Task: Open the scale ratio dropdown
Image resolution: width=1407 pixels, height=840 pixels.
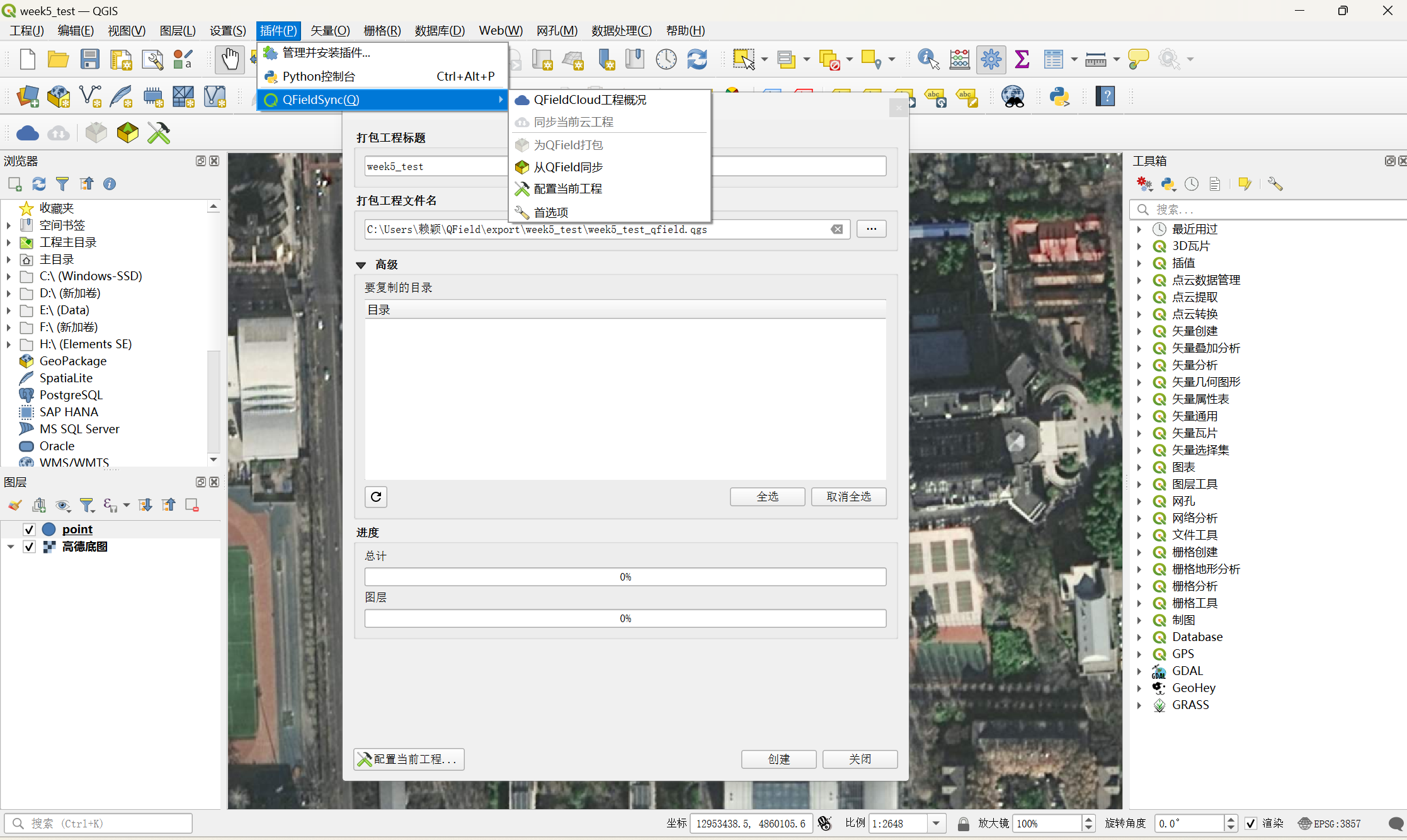Action: [937, 823]
